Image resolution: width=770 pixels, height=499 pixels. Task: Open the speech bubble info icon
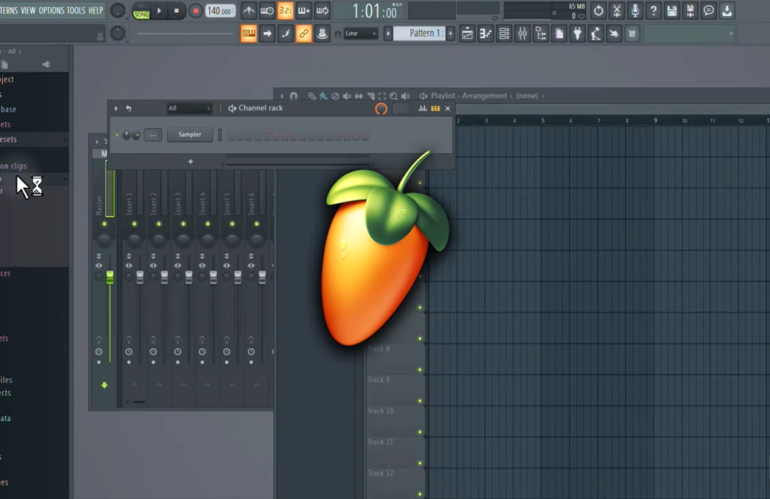[x=709, y=10]
